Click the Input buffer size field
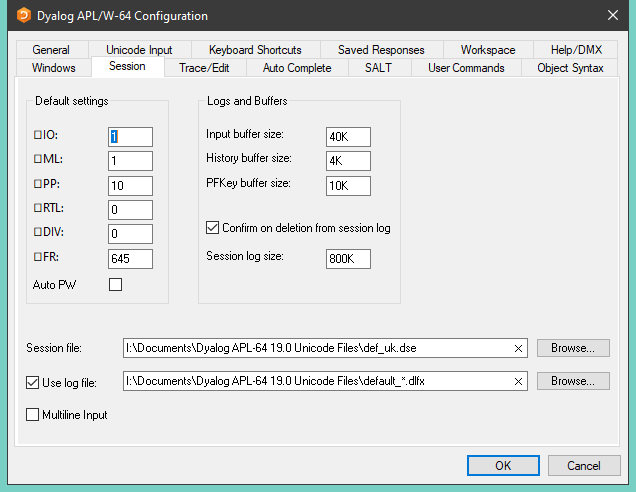This screenshot has height=492, width=636. click(348, 136)
